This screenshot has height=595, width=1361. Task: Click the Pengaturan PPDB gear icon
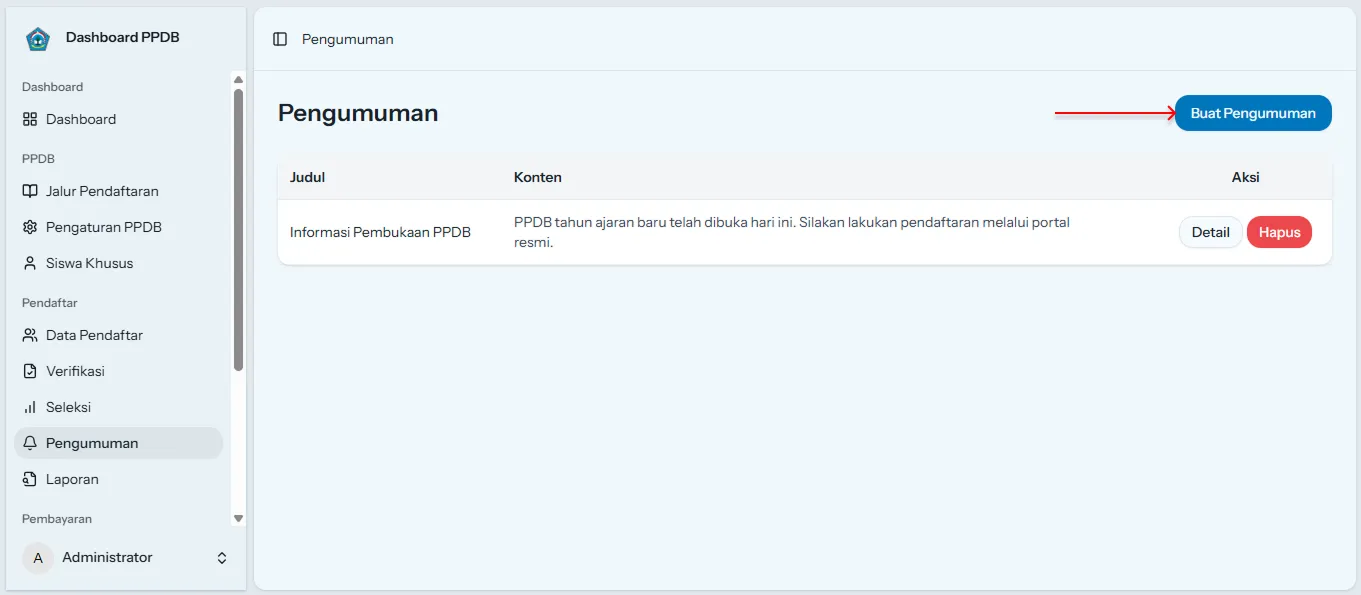(30, 227)
